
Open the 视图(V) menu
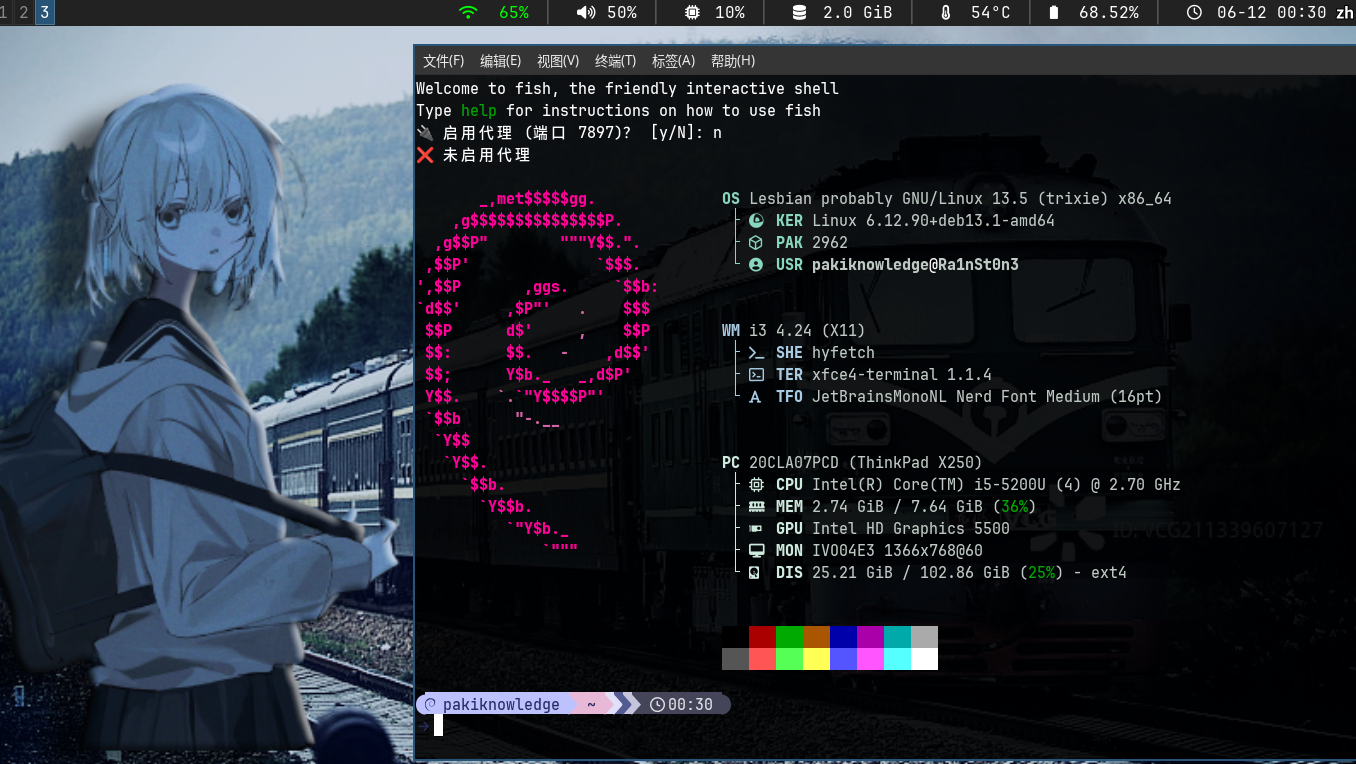[x=558, y=61]
